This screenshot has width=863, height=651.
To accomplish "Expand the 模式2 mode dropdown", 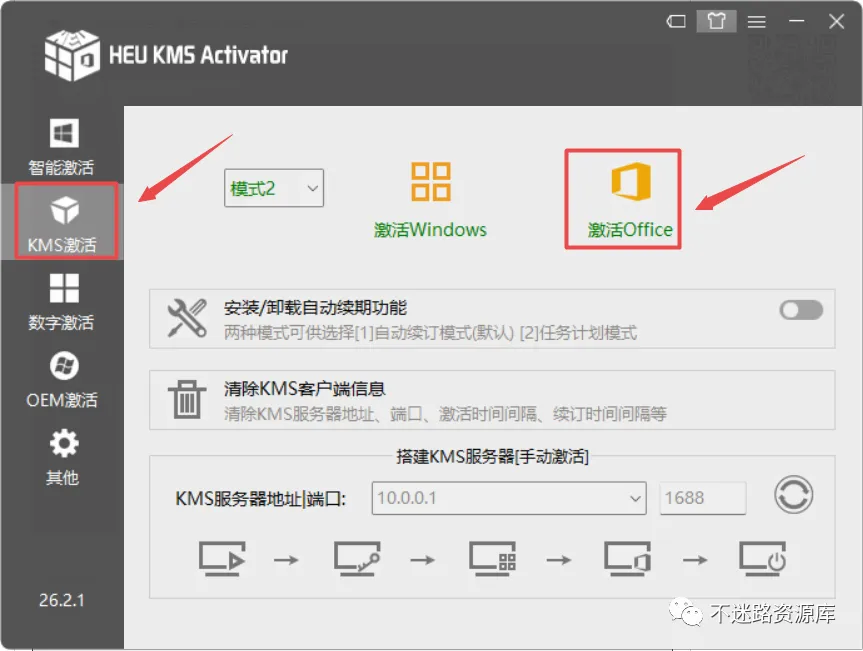I will (x=274, y=188).
